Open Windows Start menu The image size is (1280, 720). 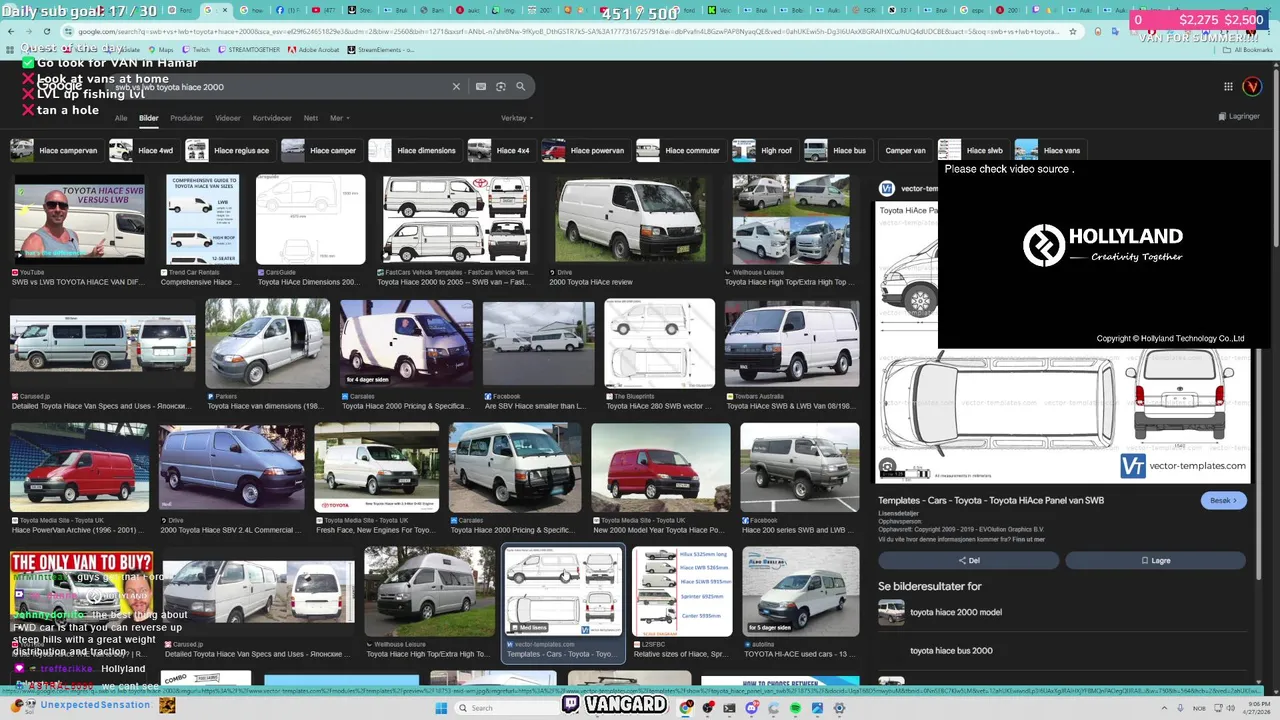coord(441,708)
